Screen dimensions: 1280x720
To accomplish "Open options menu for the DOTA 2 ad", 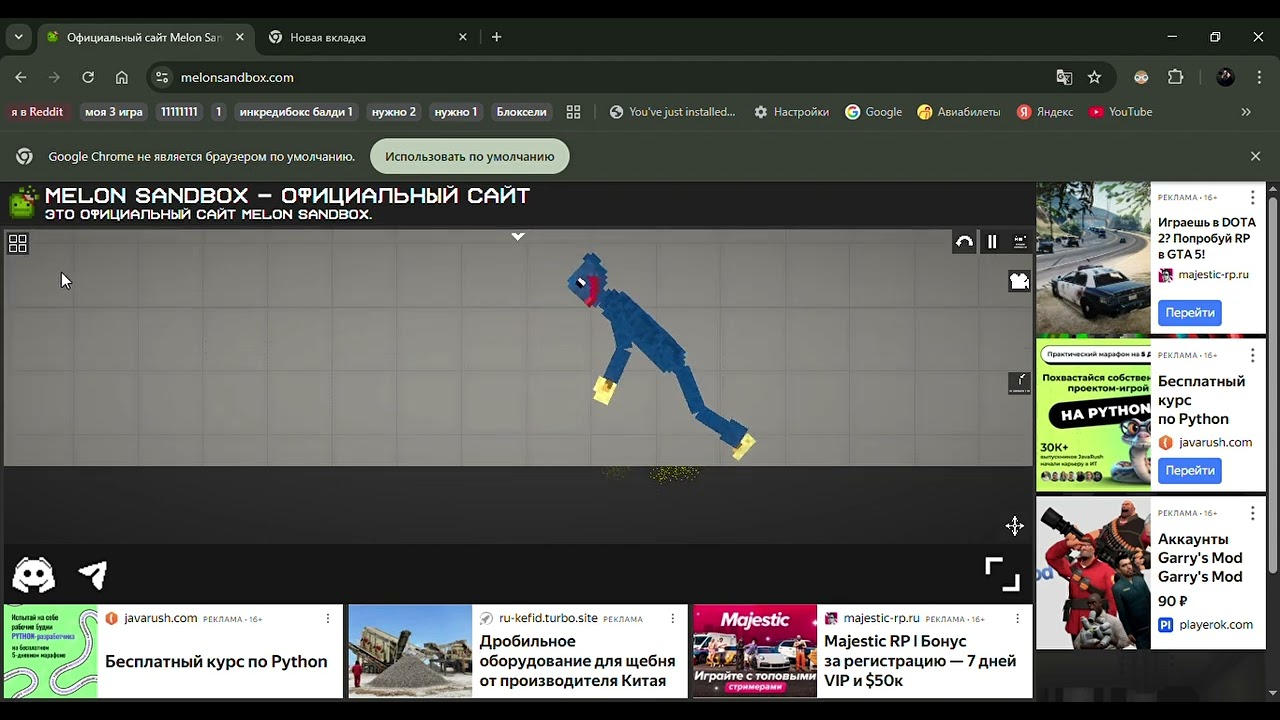I will click(1252, 198).
